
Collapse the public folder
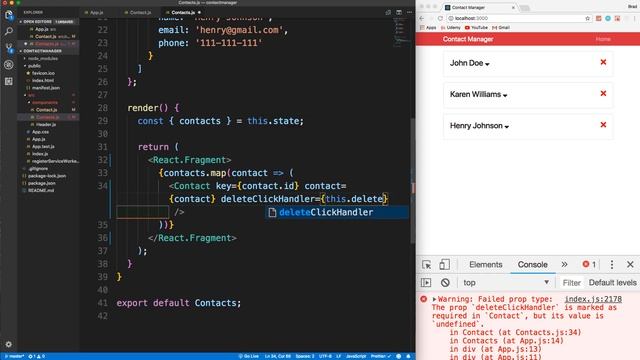point(35,66)
